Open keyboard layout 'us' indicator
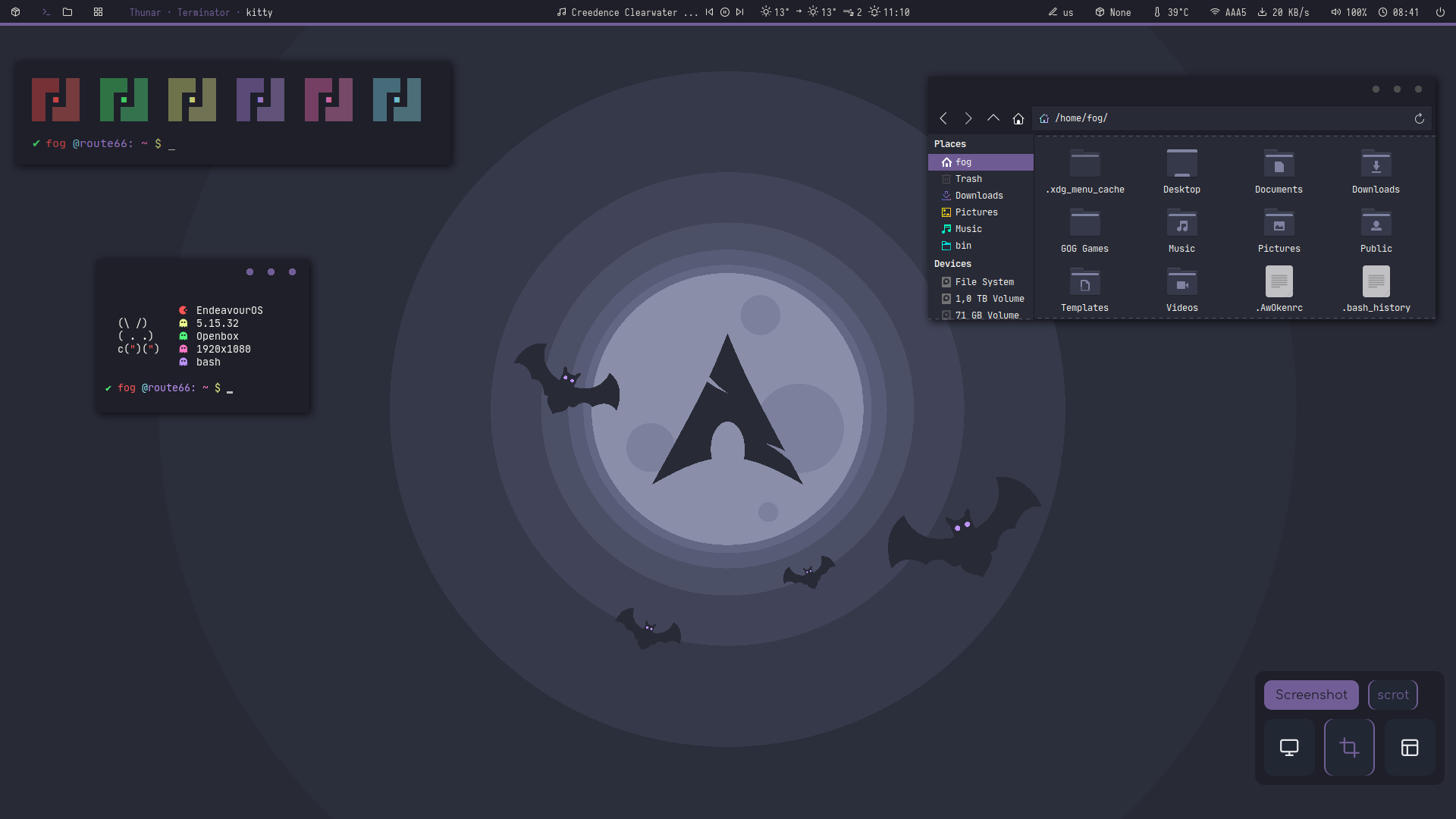1456x819 pixels. [x=1061, y=13]
